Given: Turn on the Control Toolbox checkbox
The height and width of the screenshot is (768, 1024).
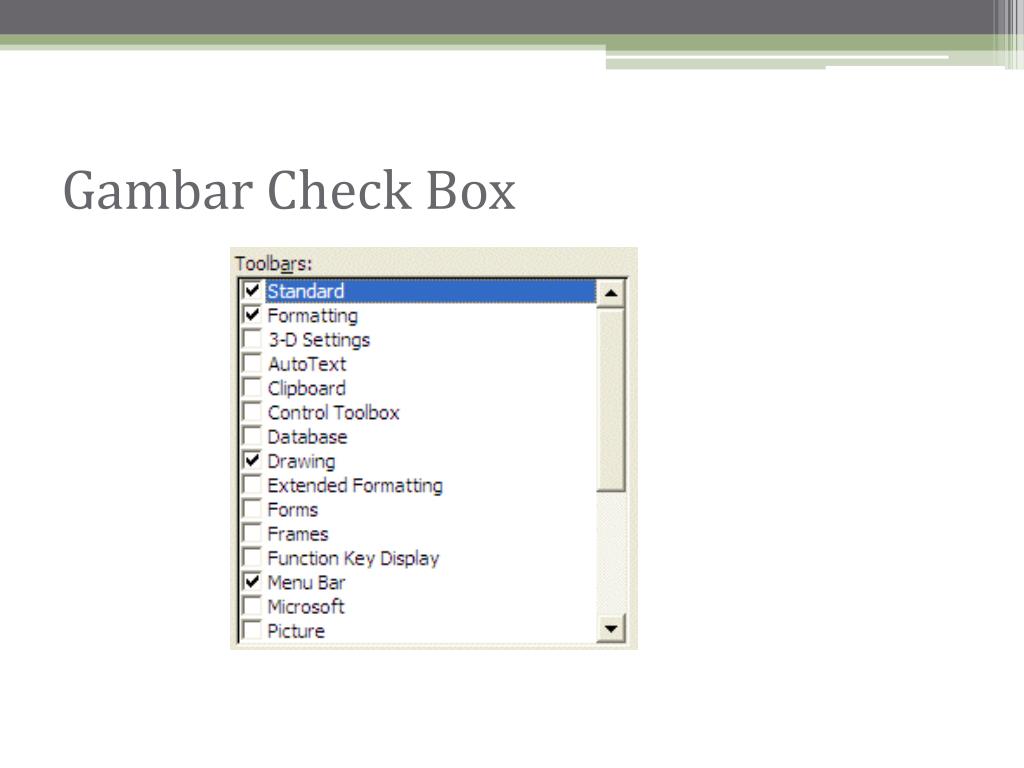Looking at the screenshot, I should (x=252, y=412).
